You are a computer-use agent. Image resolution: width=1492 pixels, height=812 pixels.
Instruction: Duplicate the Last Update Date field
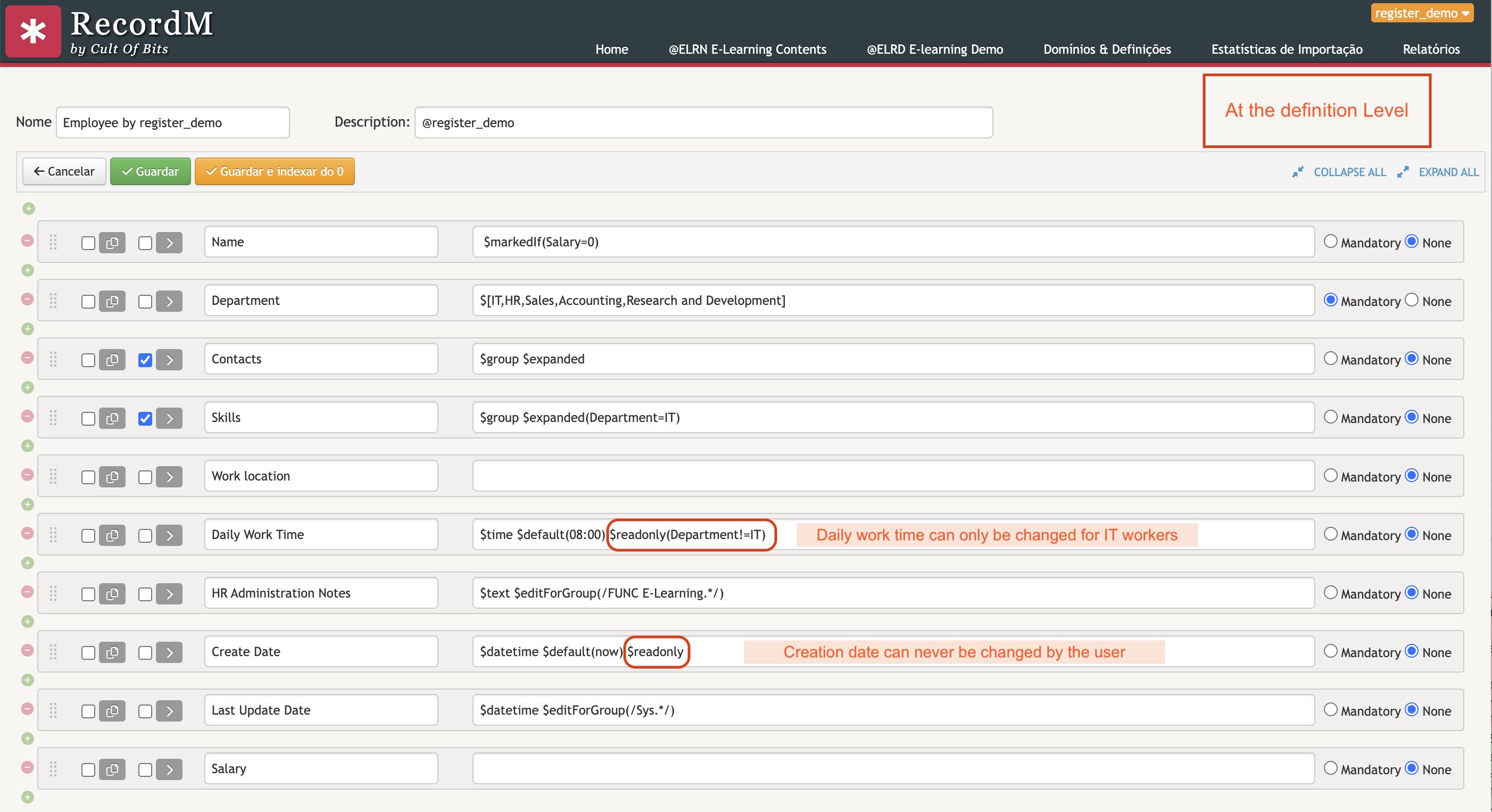point(112,711)
